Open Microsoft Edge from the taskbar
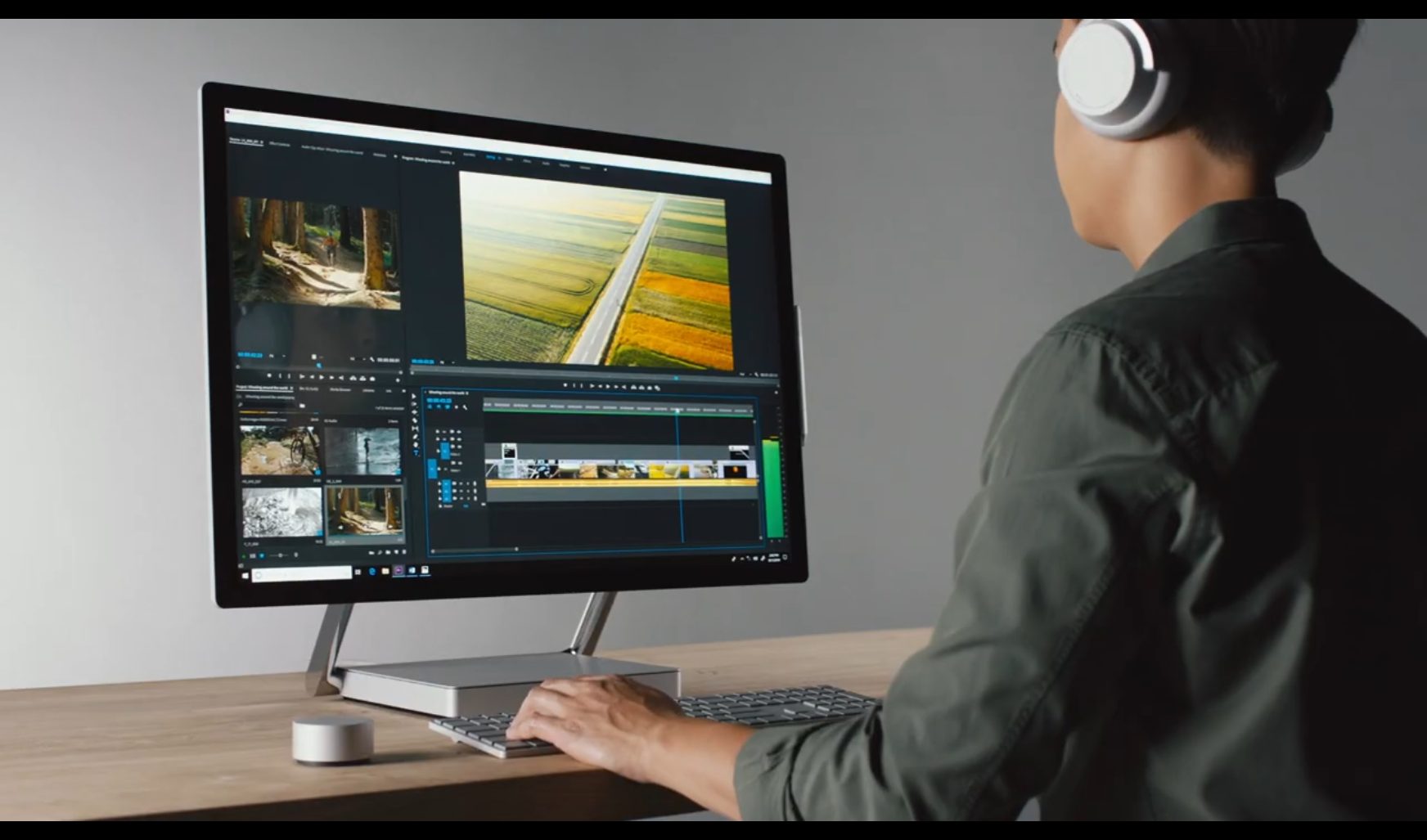The height and width of the screenshot is (840, 1427). 371,572
